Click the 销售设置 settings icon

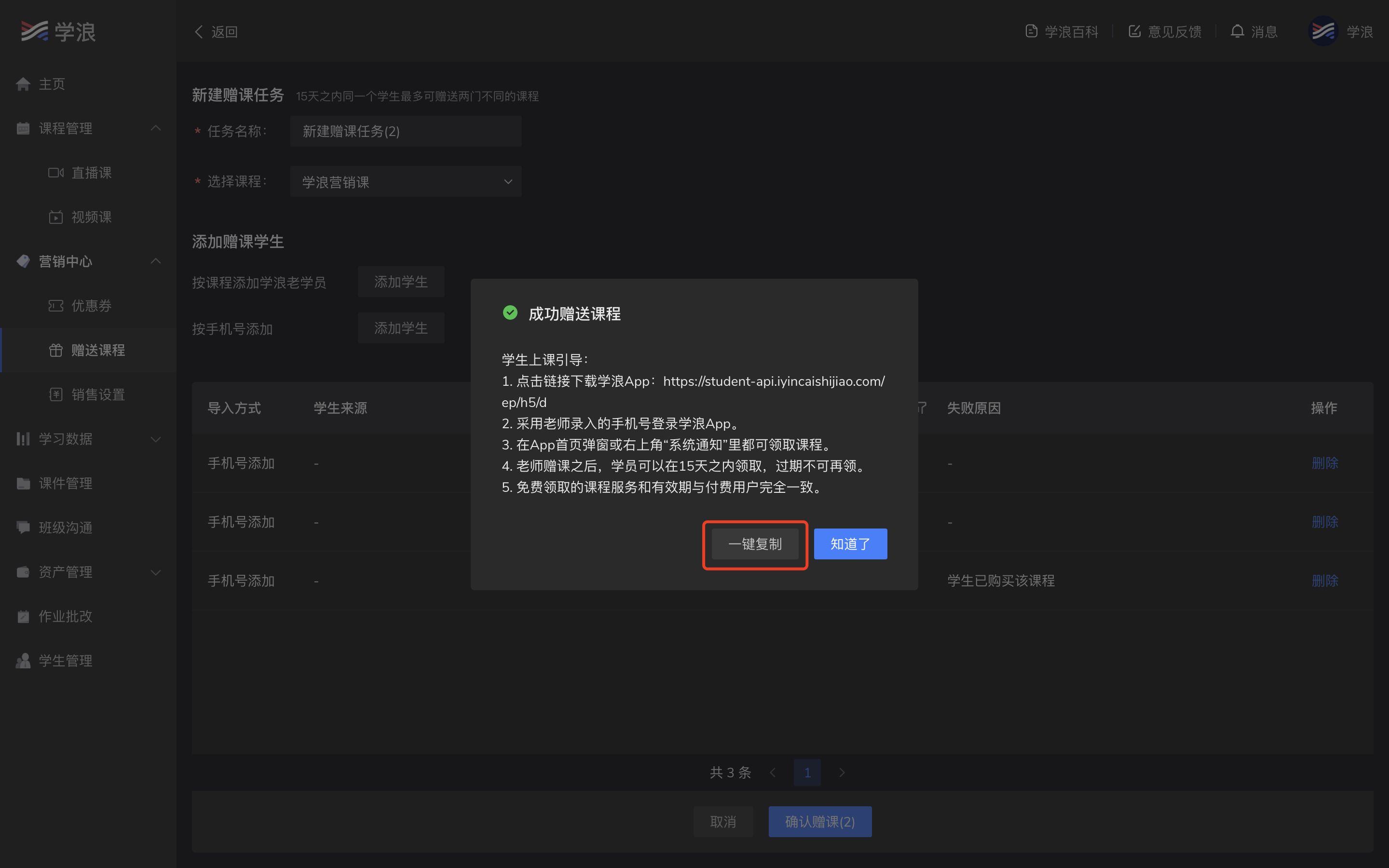click(x=55, y=394)
